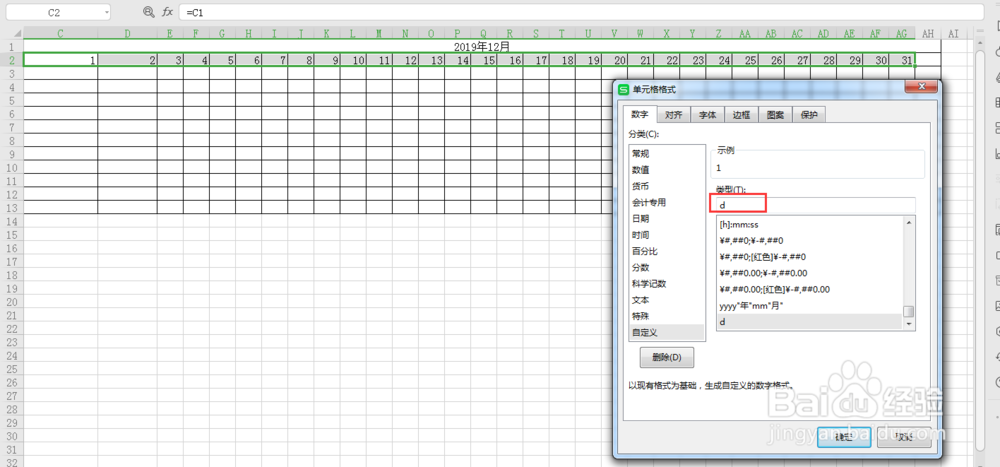Choose the ¥#,##0;[红色]¥-#,##0 format
The height and width of the screenshot is (467, 1000).
coord(809,256)
